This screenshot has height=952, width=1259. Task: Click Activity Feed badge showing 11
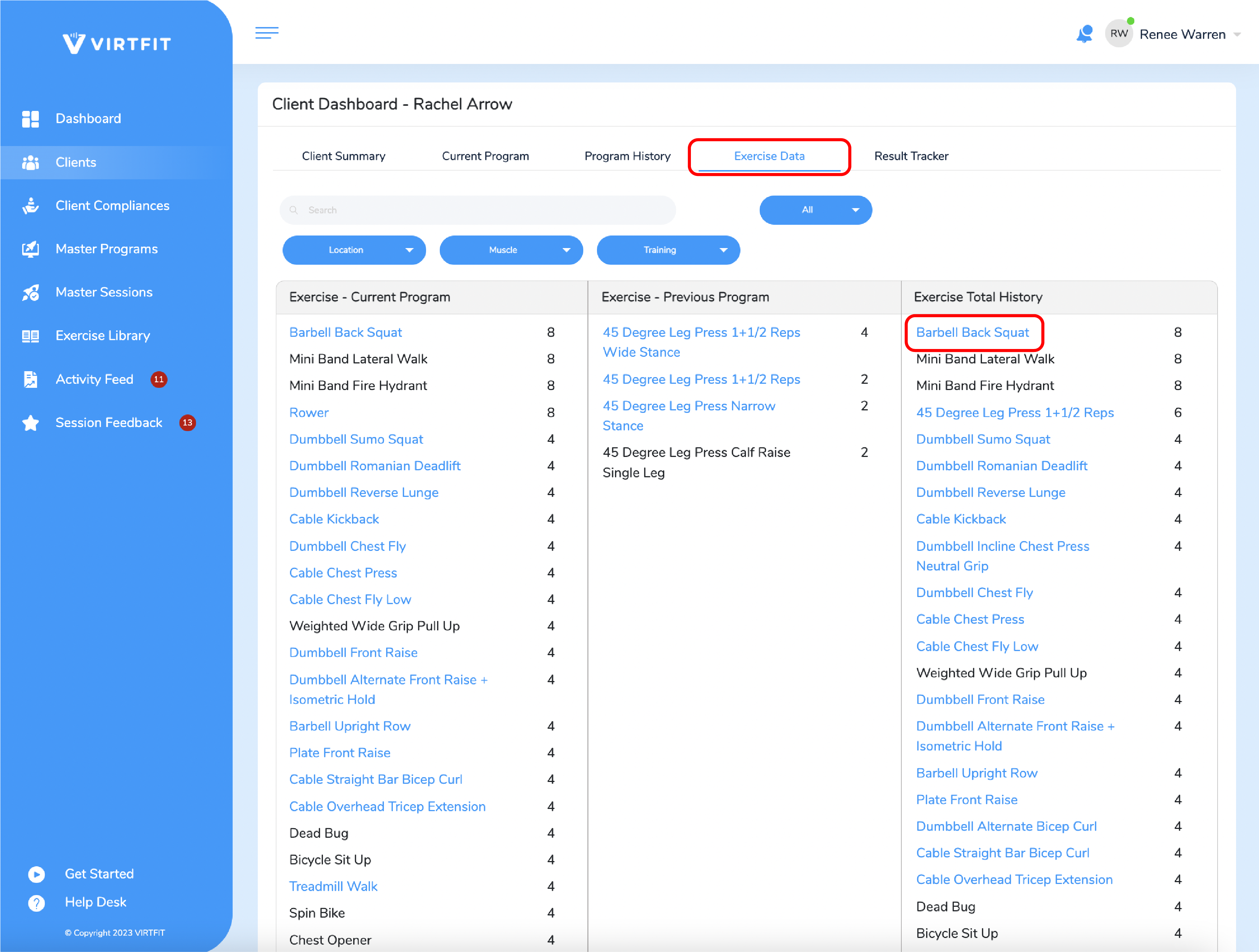(159, 380)
